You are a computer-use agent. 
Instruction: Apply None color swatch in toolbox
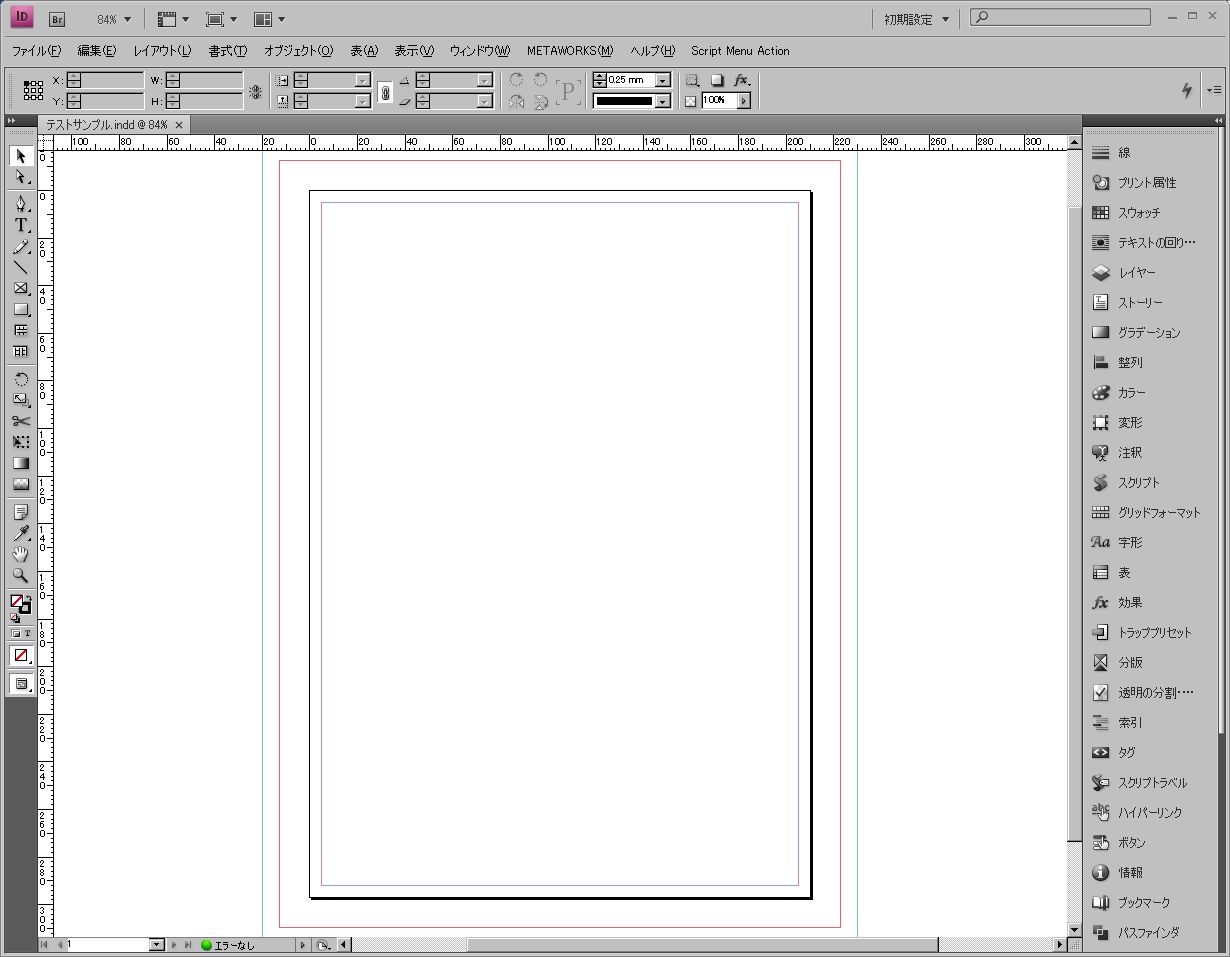coord(20,656)
